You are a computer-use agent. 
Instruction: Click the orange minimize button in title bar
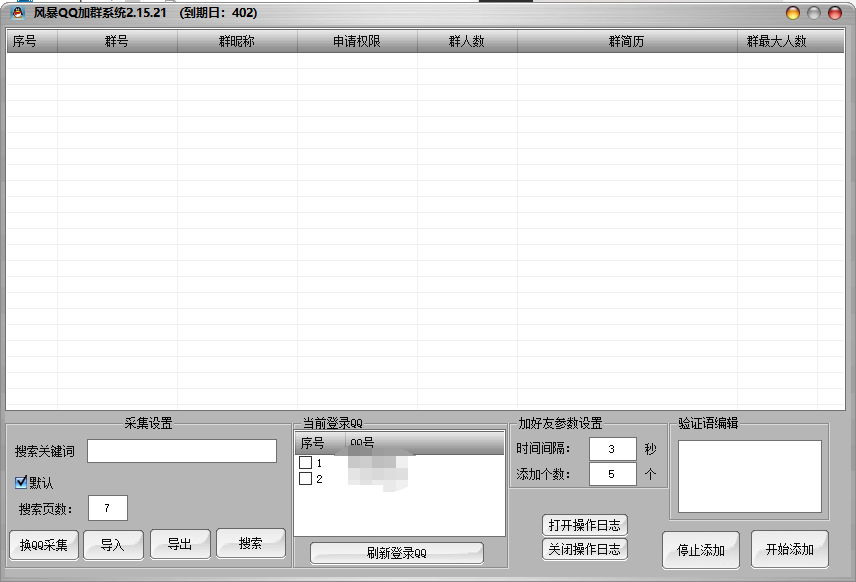click(x=793, y=13)
